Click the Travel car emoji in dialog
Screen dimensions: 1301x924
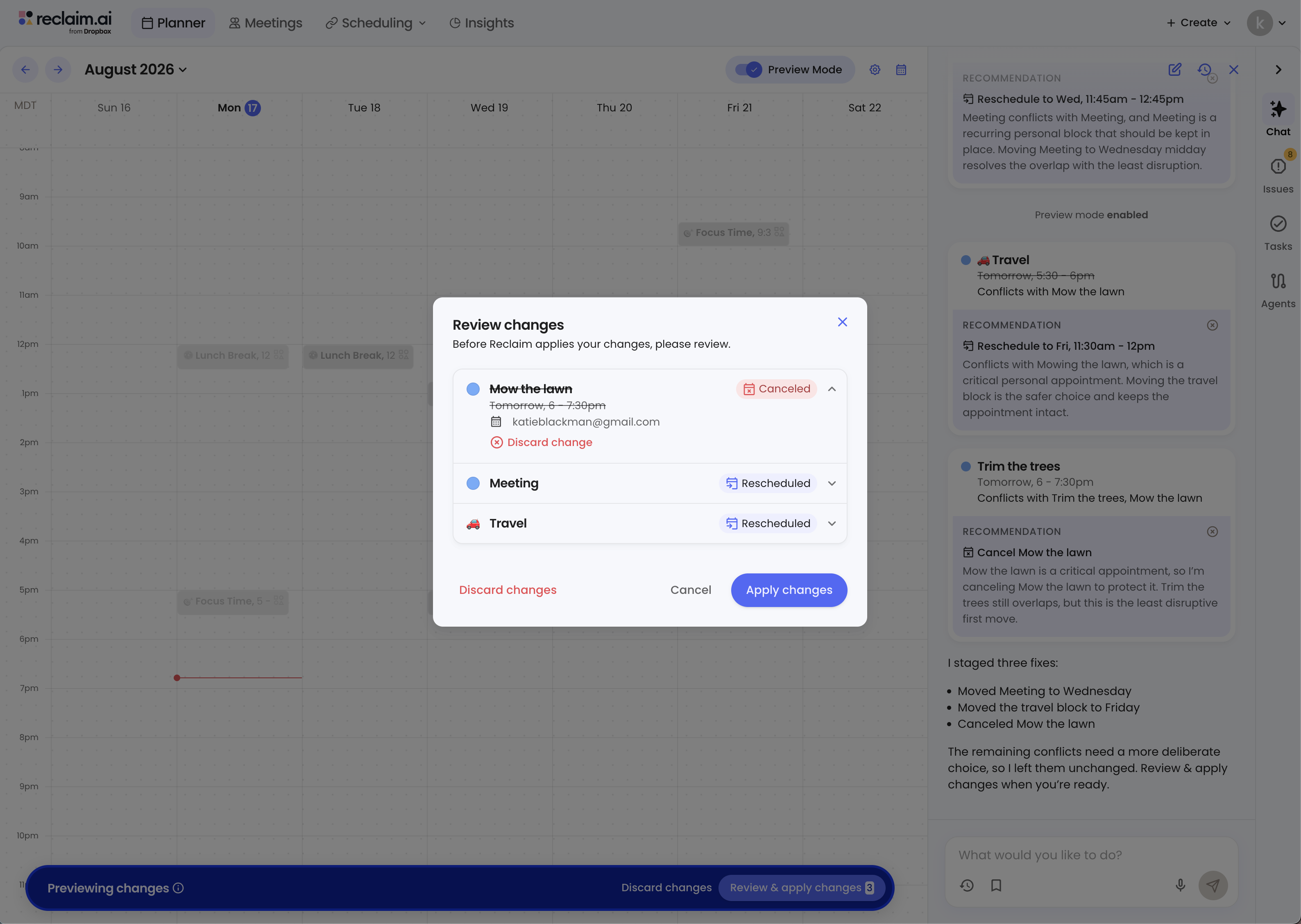pyautogui.click(x=473, y=524)
